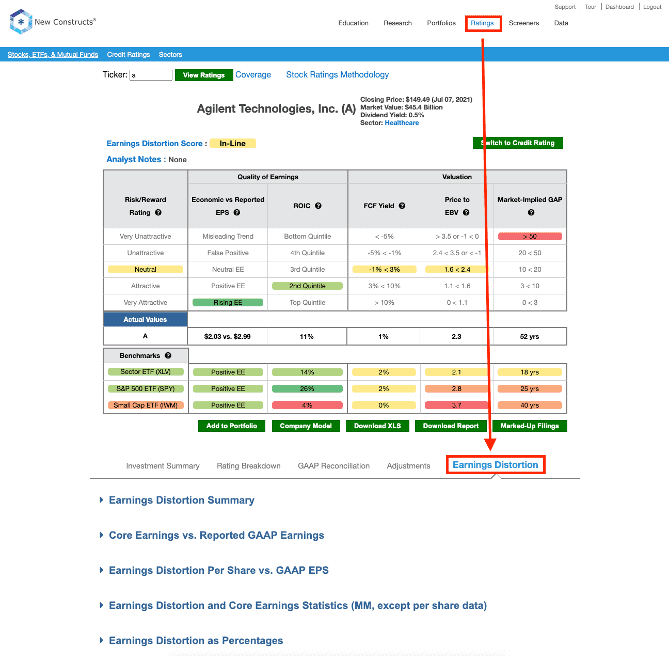Select the Earnings Distortion tab
The width and height of the screenshot is (669, 656).
[495, 465]
